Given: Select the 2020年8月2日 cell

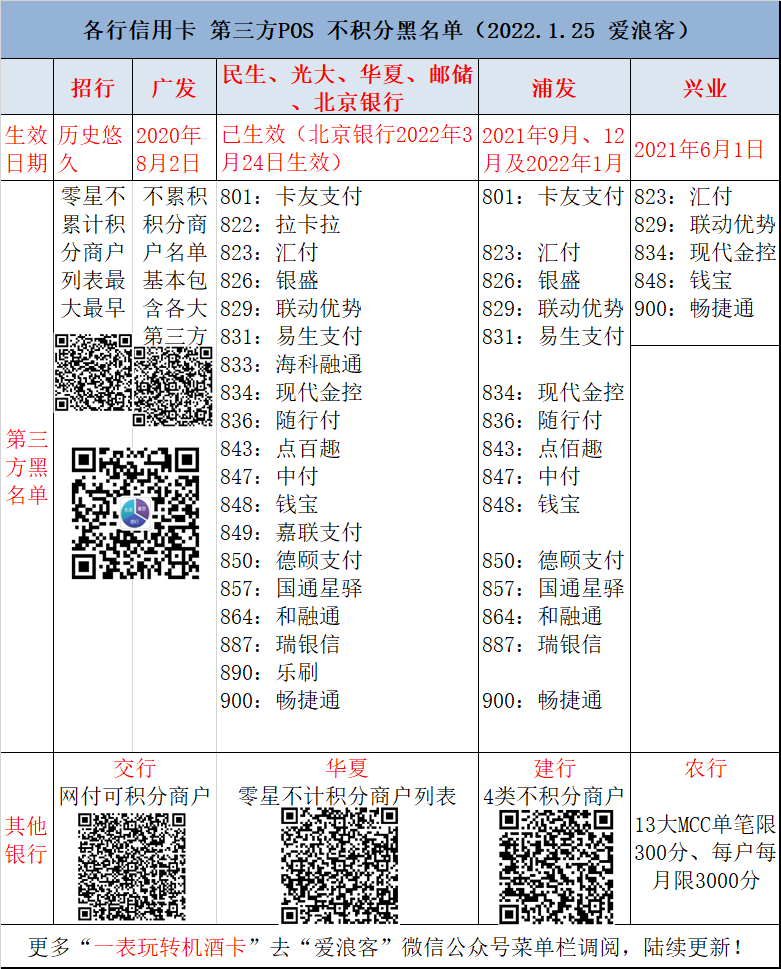Looking at the screenshot, I should (168, 149).
